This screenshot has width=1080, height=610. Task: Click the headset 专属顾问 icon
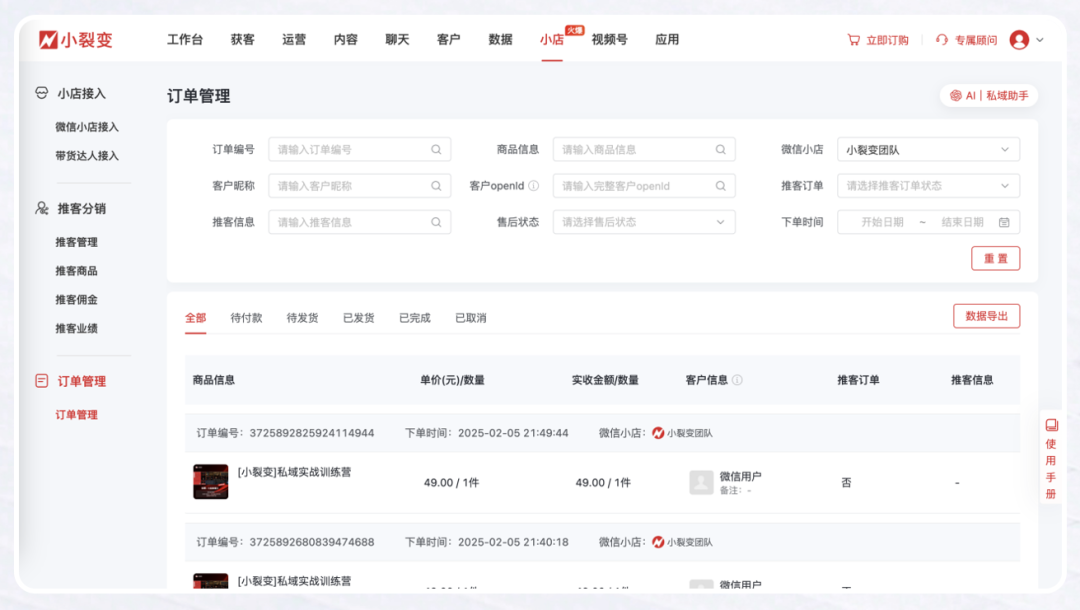[942, 40]
